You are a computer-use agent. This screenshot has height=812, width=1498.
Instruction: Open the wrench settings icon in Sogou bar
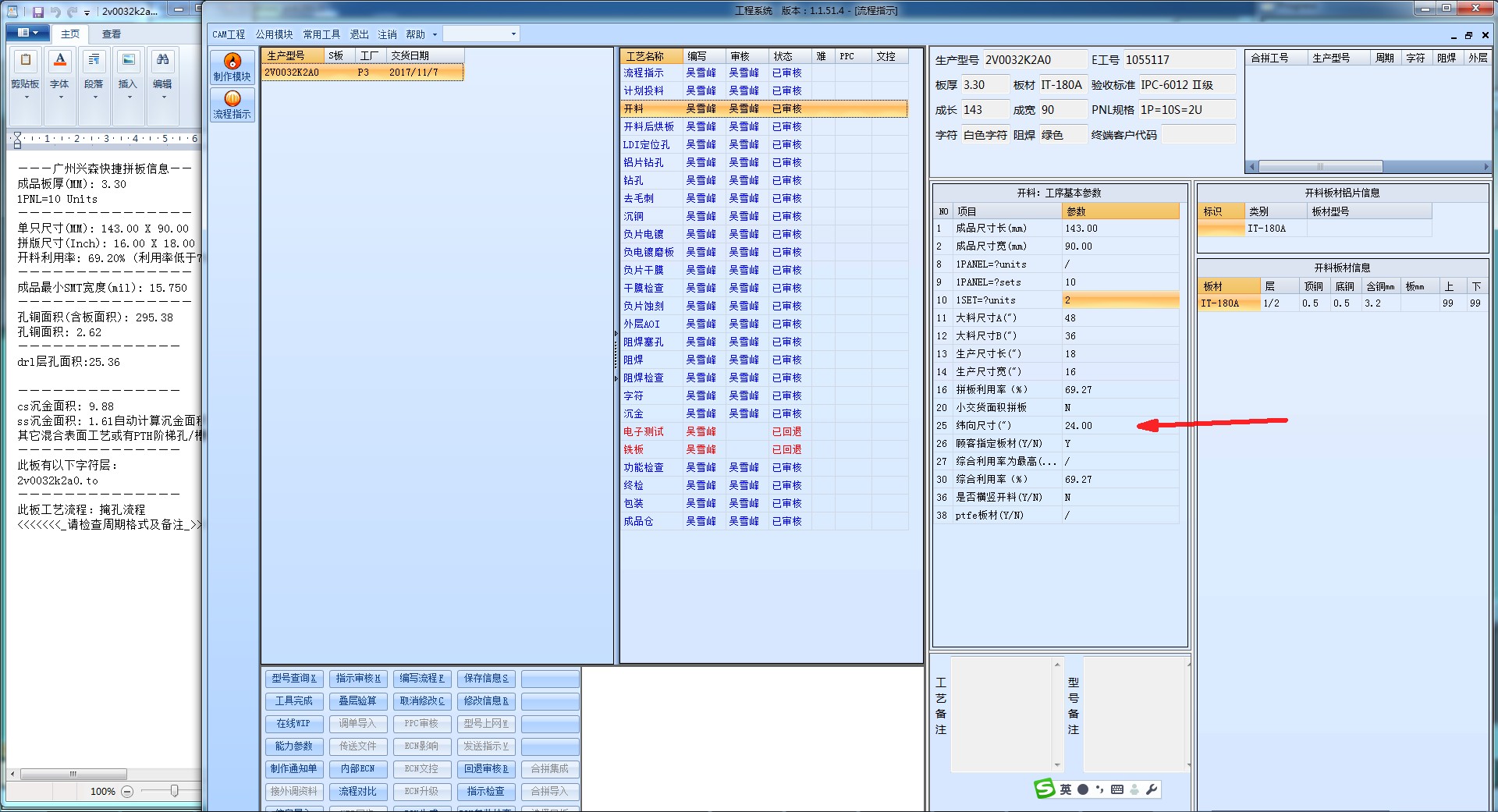1151,789
